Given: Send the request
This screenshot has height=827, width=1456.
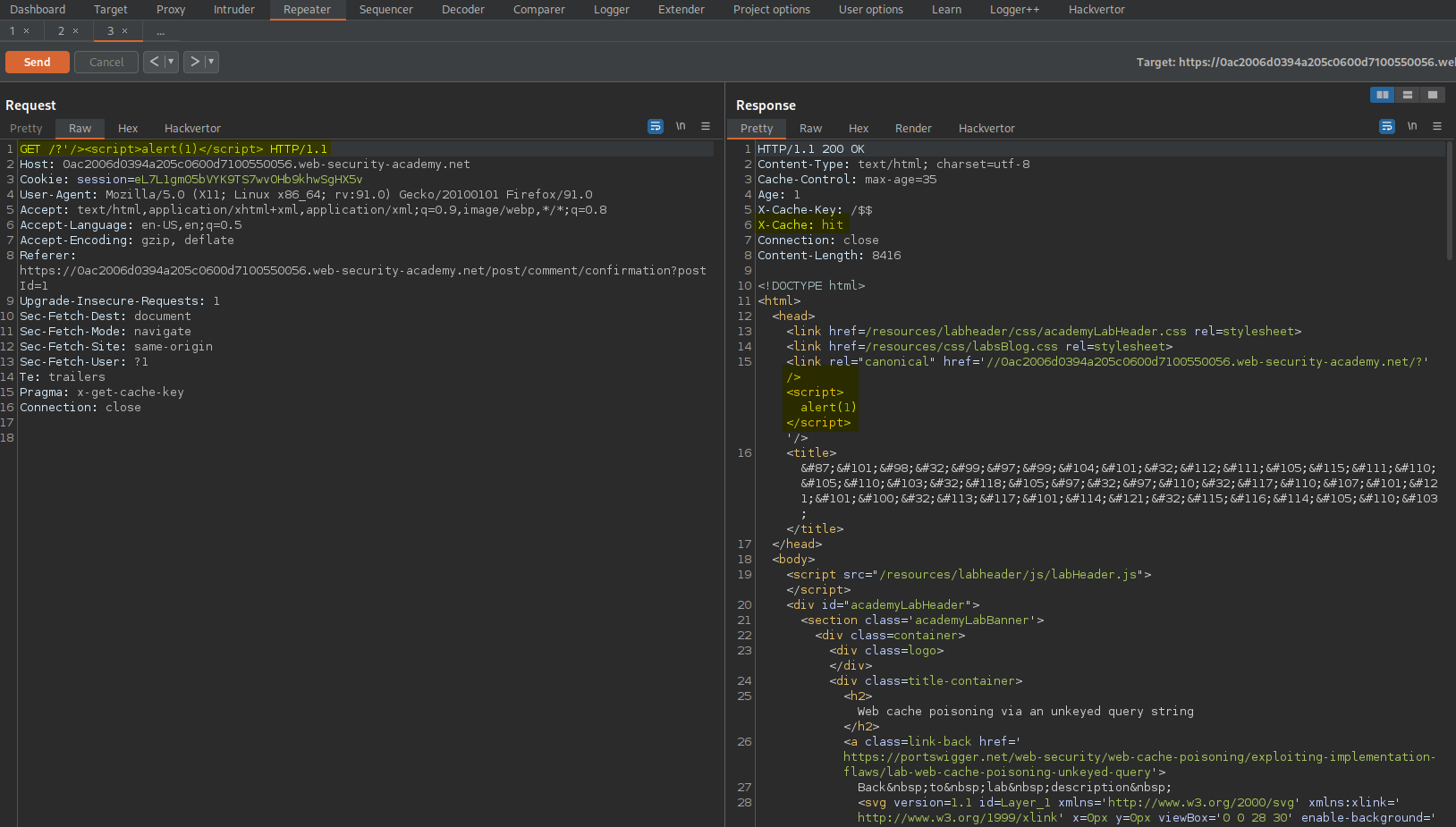Looking at the screenshot, I should click(37, 62).
